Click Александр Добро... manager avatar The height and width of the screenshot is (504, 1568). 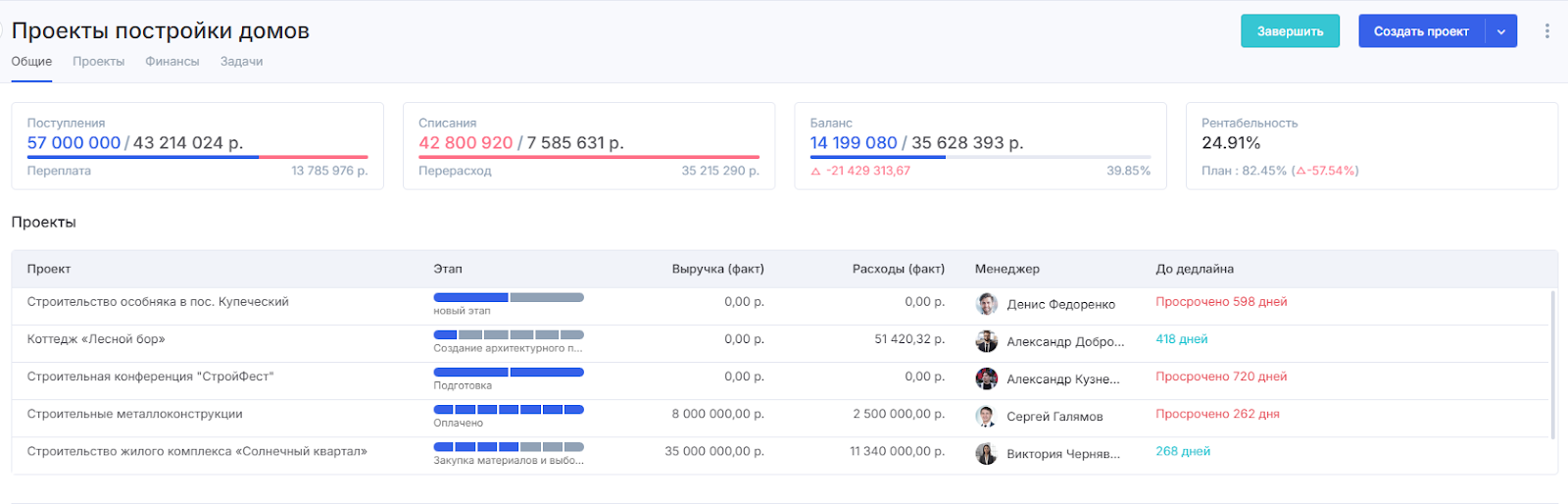(x=986, y=341)
